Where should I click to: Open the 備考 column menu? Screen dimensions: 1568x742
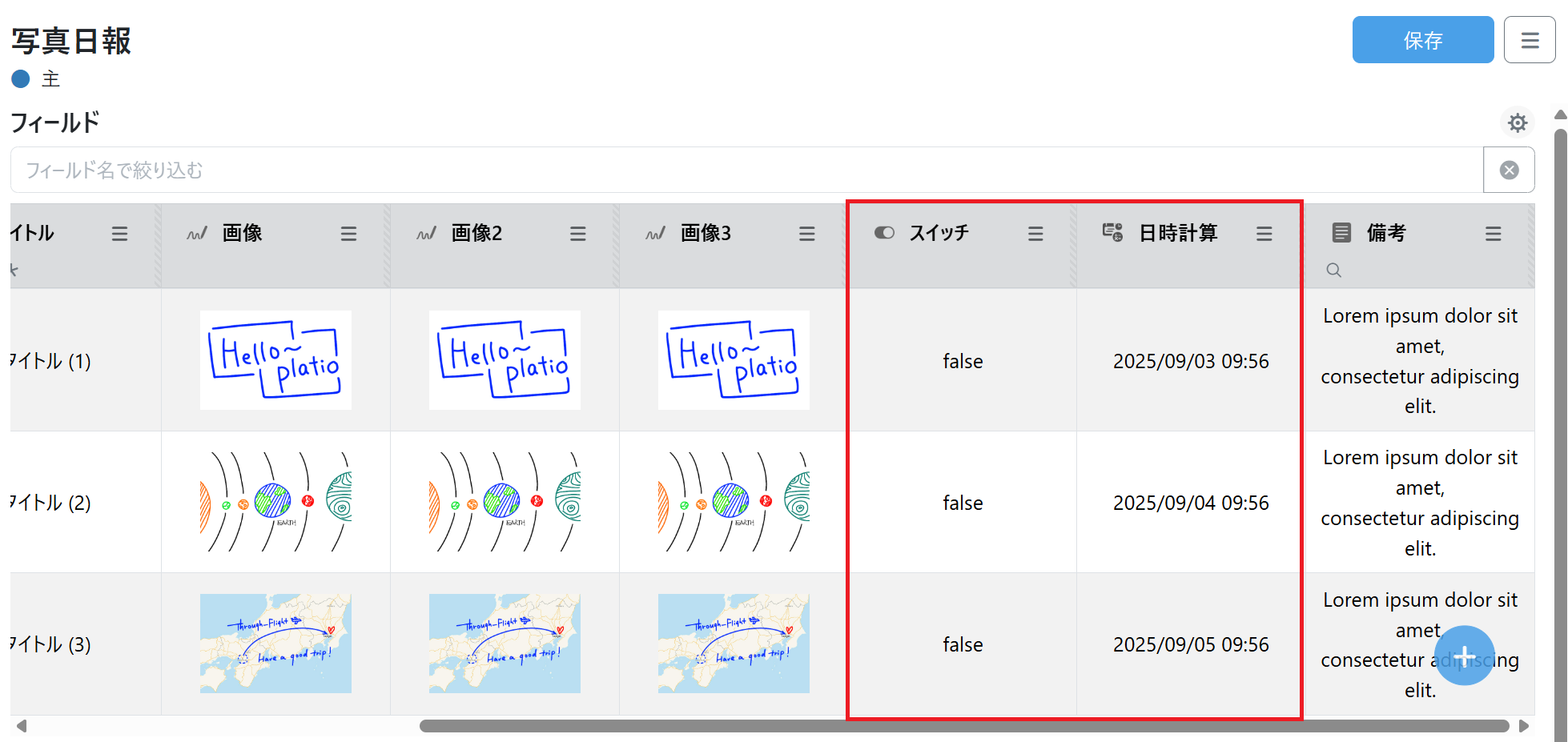tap(1493, 234)
